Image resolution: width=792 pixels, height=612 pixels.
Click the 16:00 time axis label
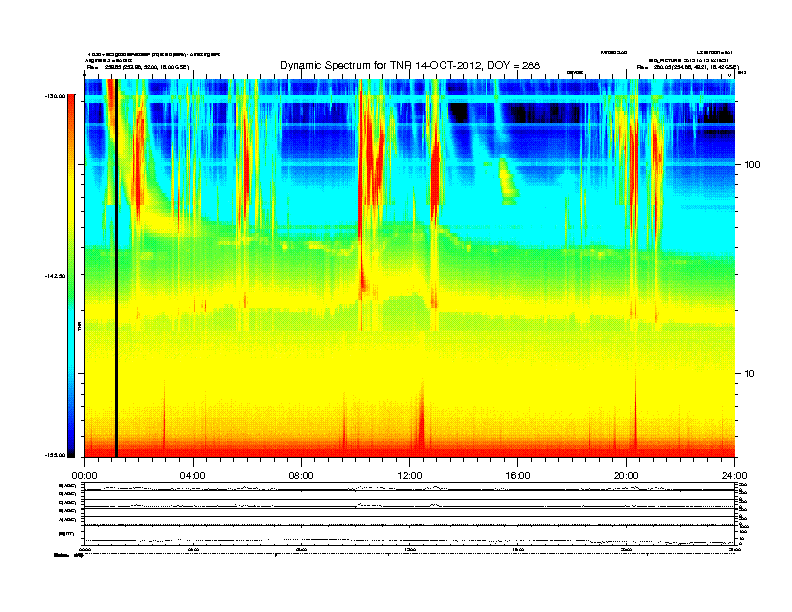[518, 476]
